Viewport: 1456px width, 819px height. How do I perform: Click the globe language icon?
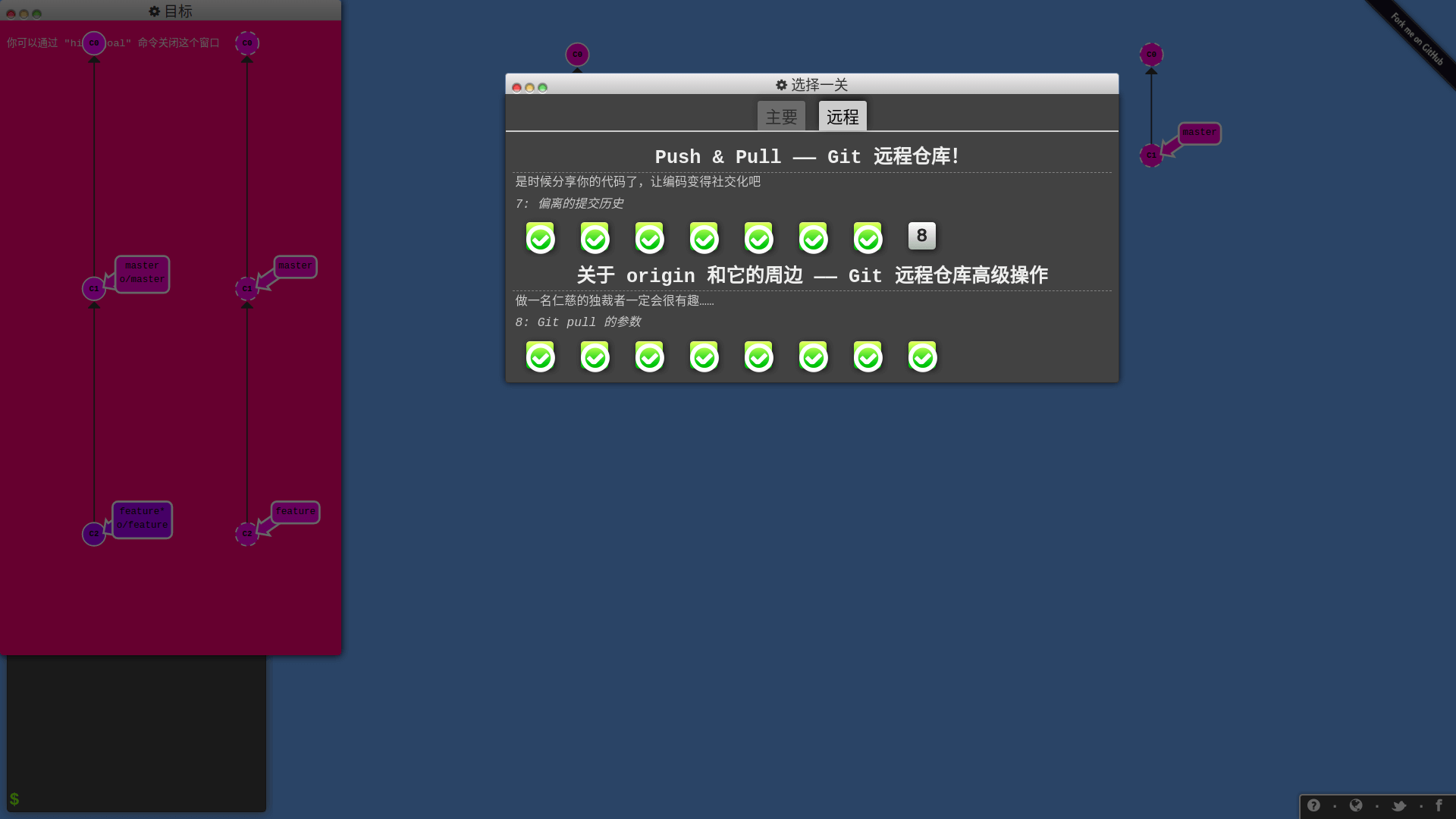[1356, 805]
